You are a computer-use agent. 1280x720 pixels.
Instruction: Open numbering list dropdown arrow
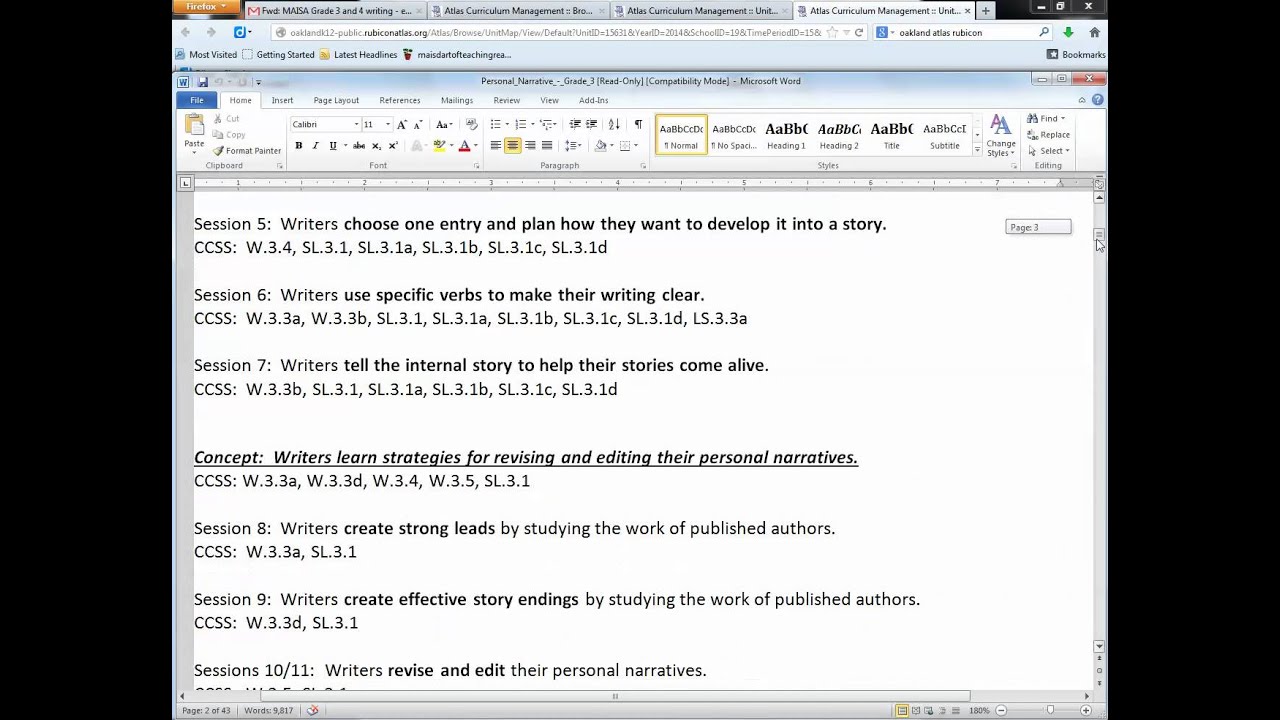531,124
